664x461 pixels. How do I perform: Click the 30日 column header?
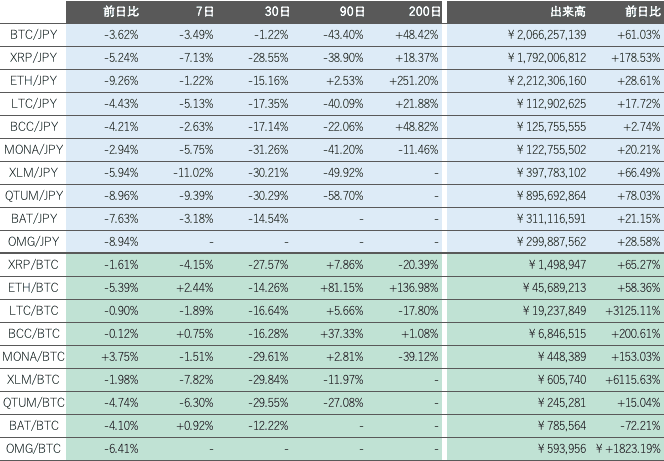tap(278, 11)
